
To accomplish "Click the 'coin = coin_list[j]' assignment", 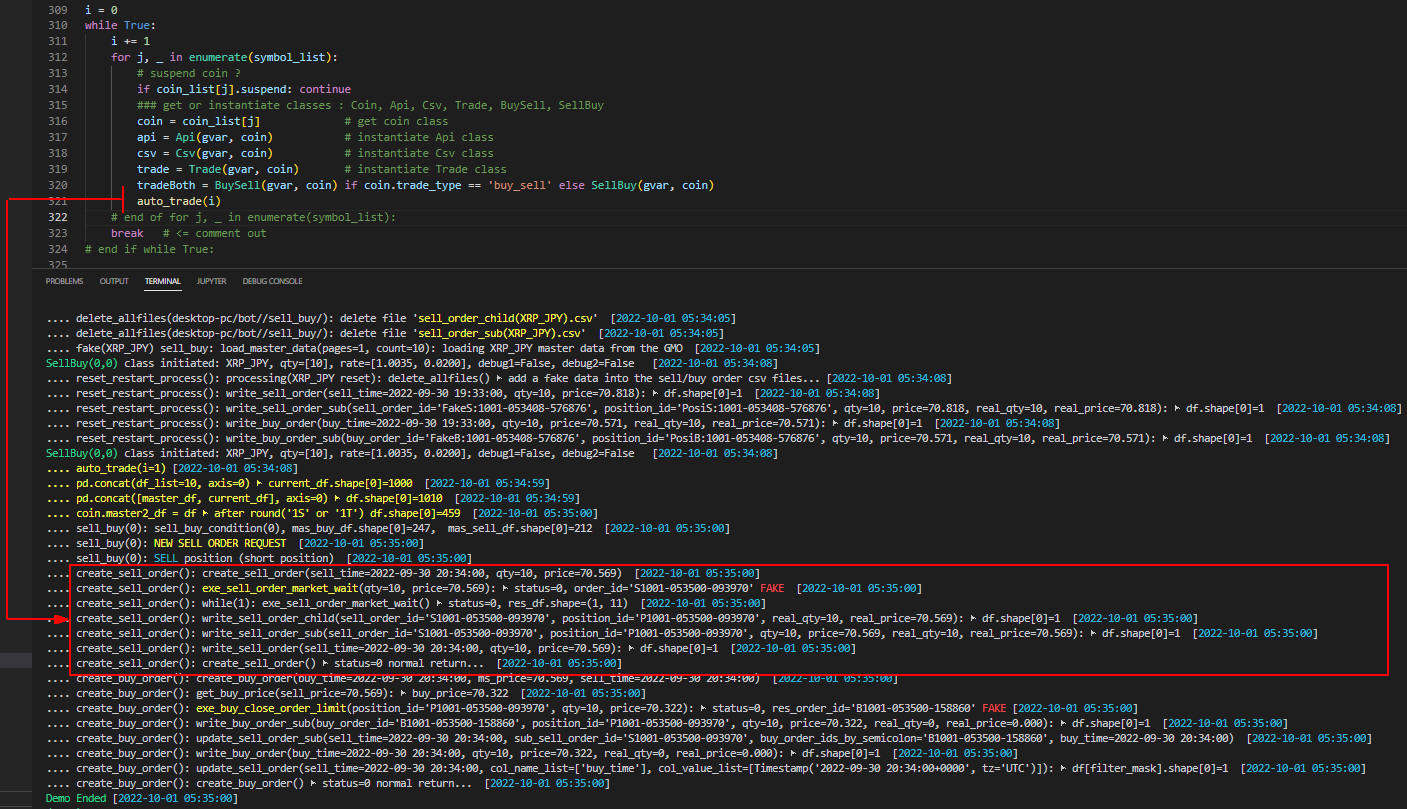I will point(198,121).
